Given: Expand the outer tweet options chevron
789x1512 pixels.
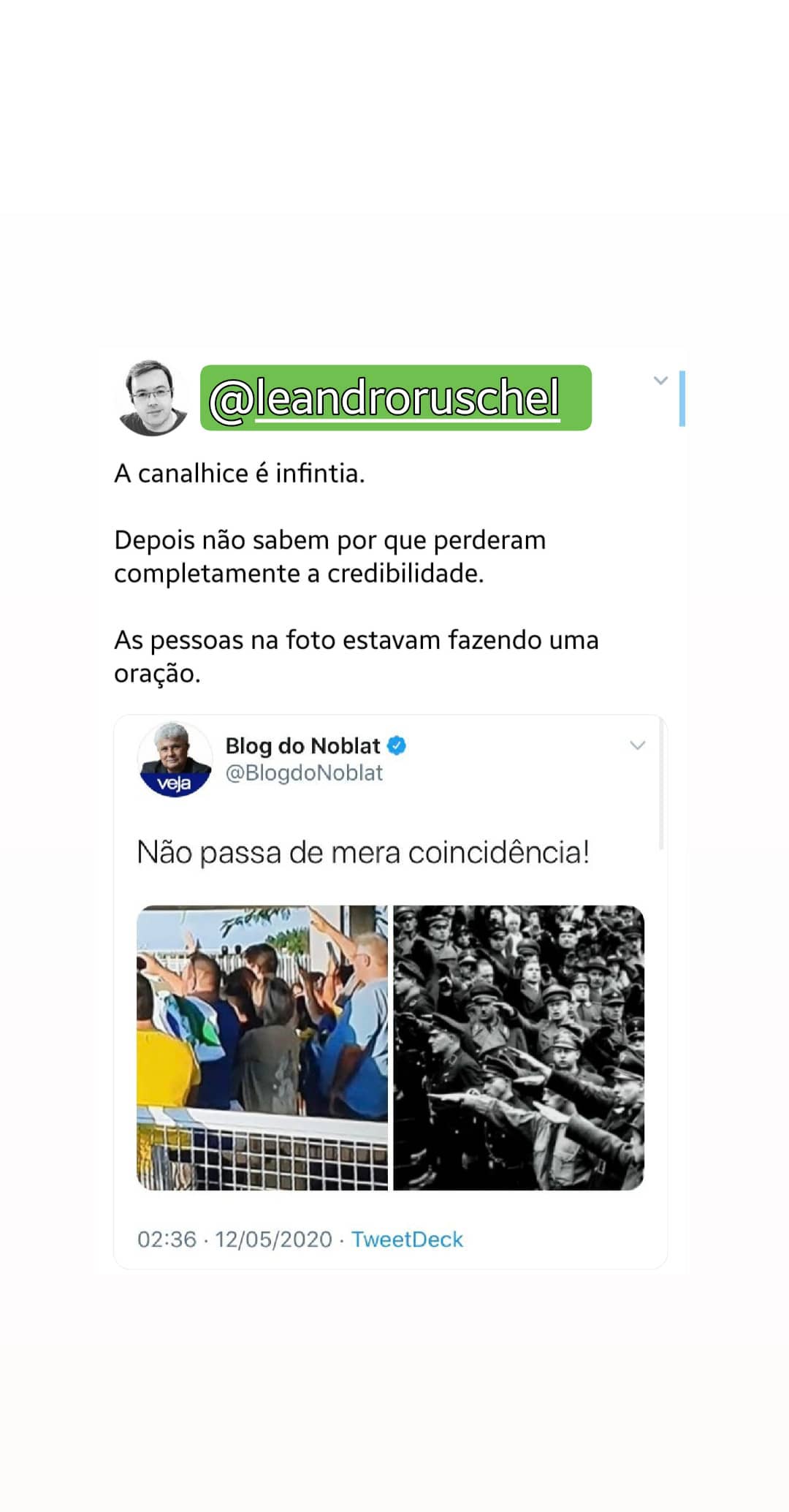Looking at the screenshot, I should [x=660, y=380].
